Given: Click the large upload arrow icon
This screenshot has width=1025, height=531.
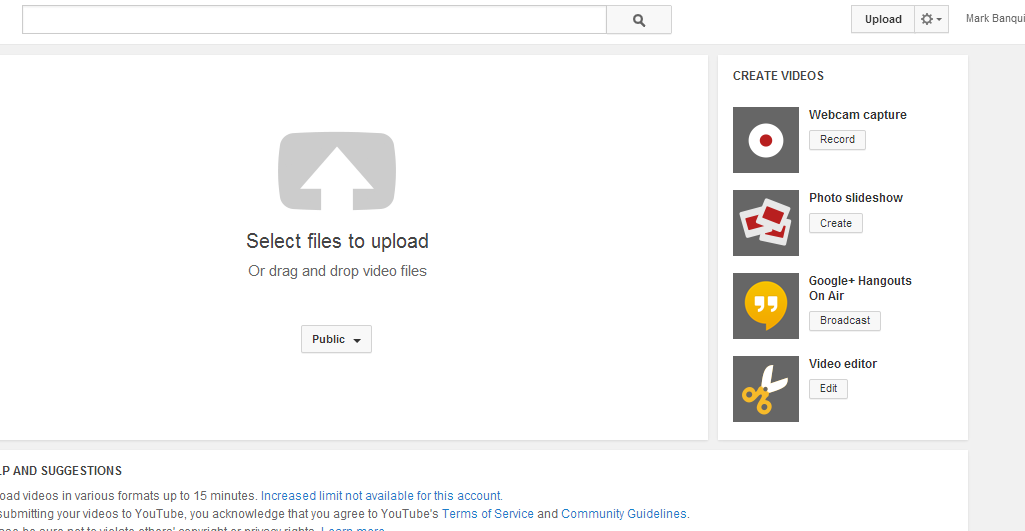Looking at the screenshot, I should (337, 171).
